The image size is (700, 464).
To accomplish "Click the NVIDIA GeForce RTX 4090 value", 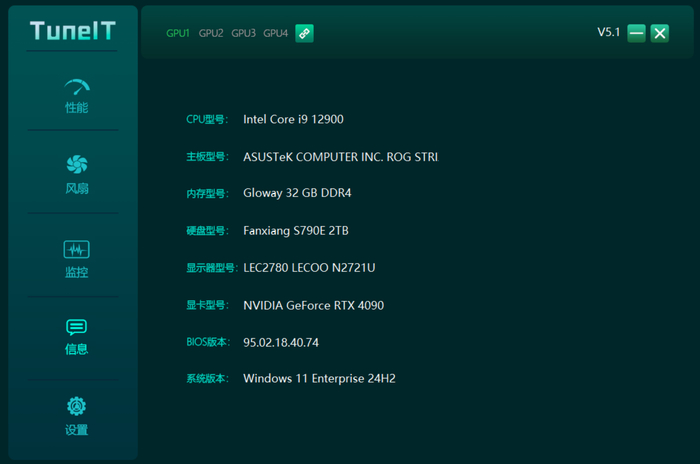I will coord(313,305).
